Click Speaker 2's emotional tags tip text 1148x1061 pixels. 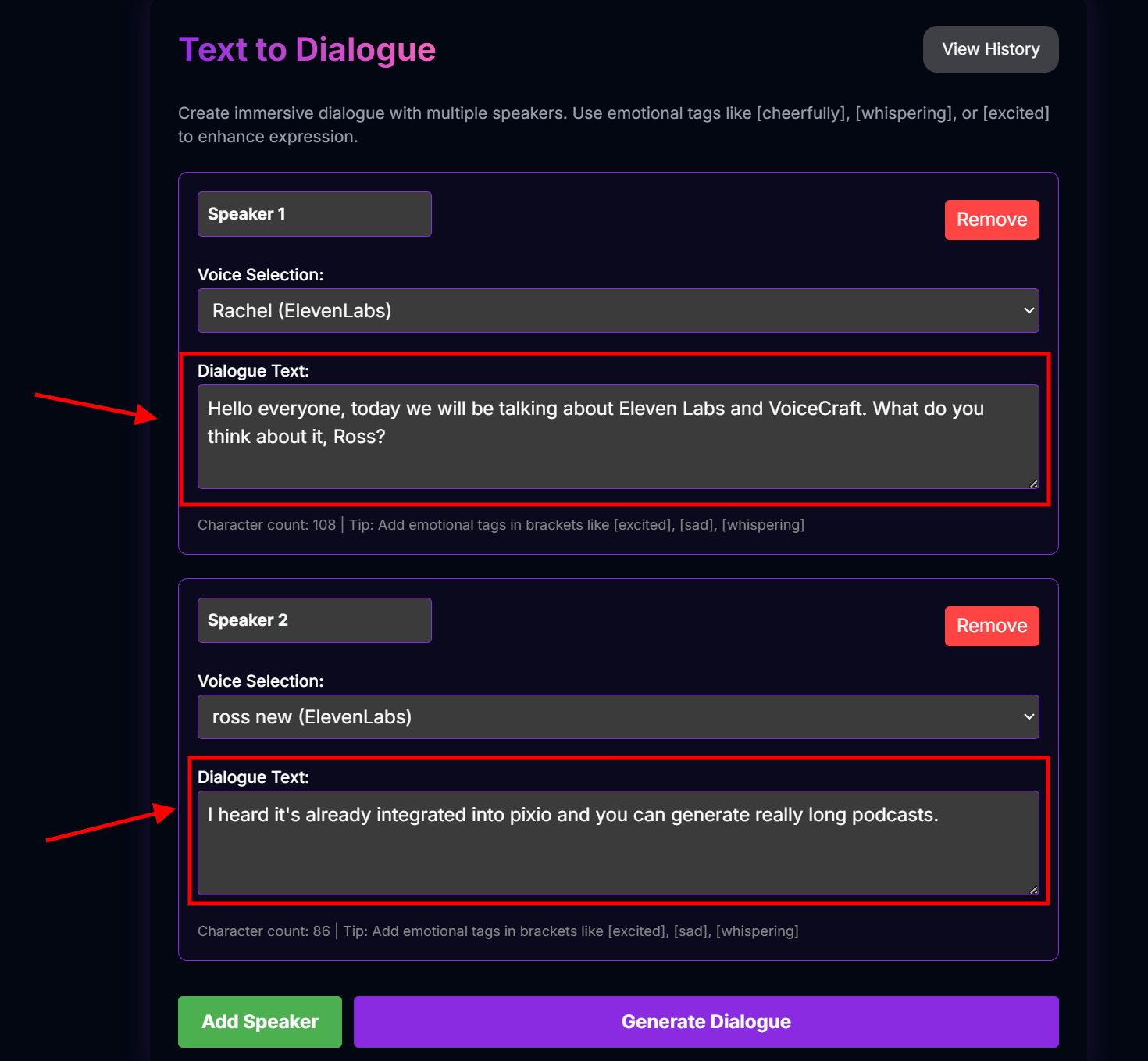coord(571,931)
